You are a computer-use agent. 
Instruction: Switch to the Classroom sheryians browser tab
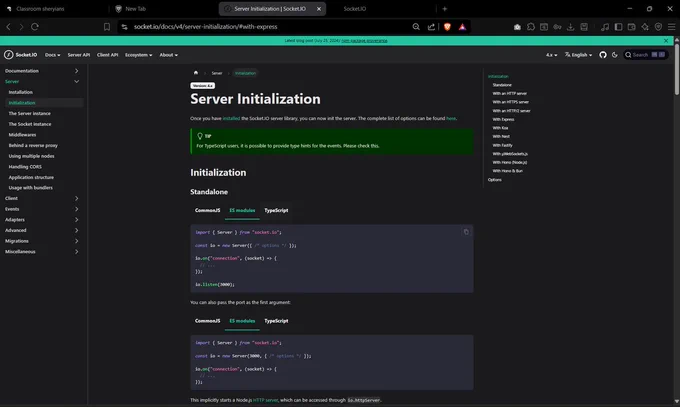(40, 9)
